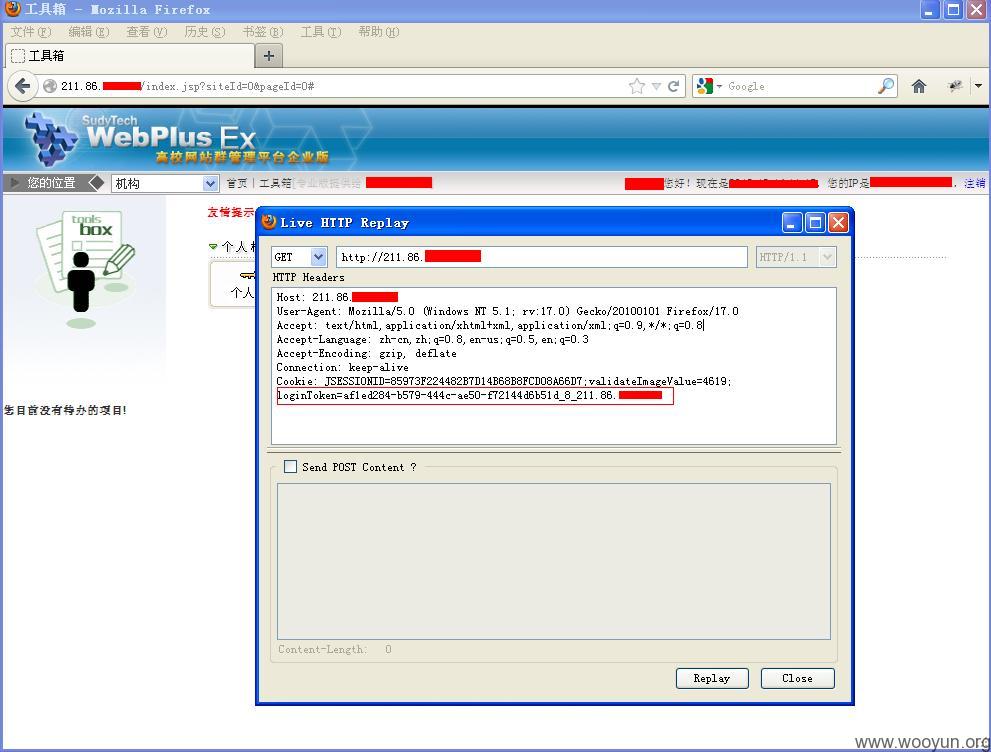
Task: Click the 首页 link
Action: pyautogui.click(x=237, y=183)
